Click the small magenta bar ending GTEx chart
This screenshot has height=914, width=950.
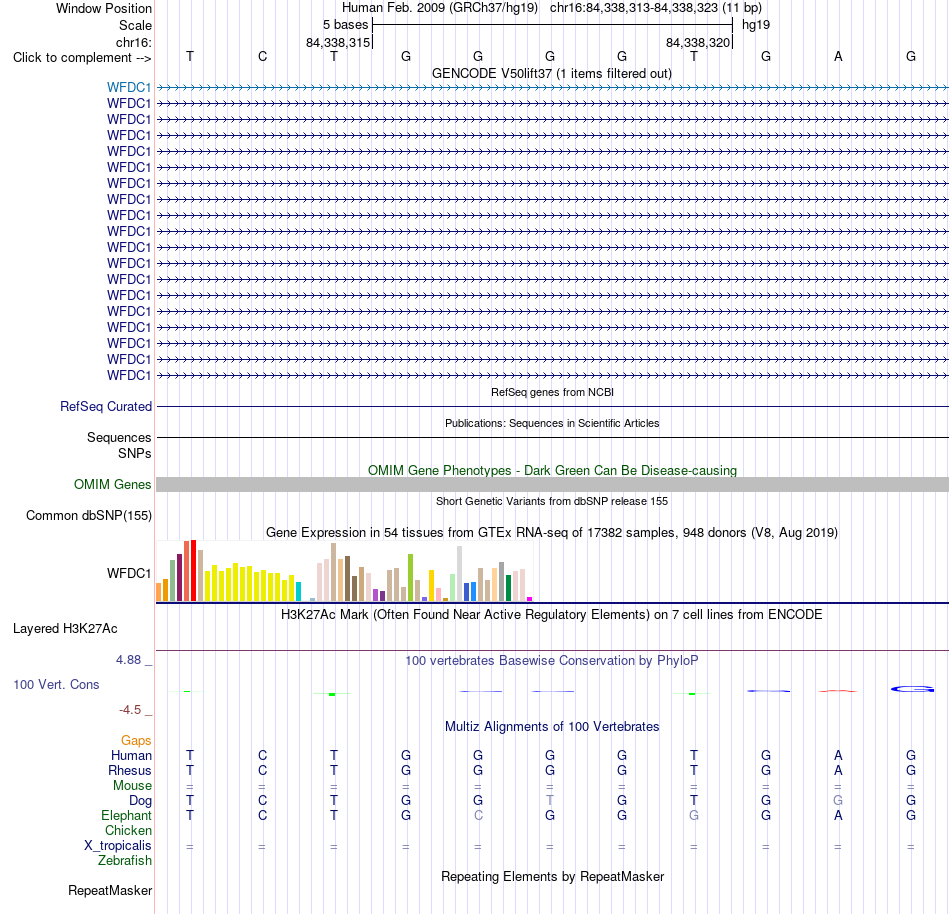[x=530, y=599]
